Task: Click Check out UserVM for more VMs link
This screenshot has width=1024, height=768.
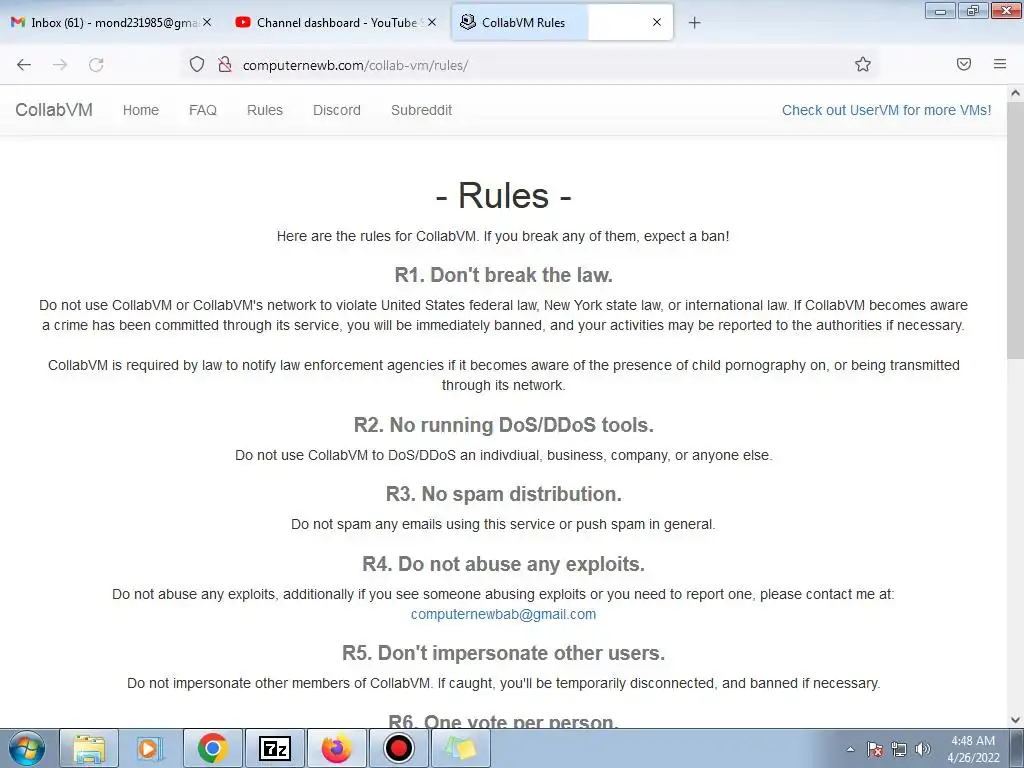Action: click(x=886, y=110)
